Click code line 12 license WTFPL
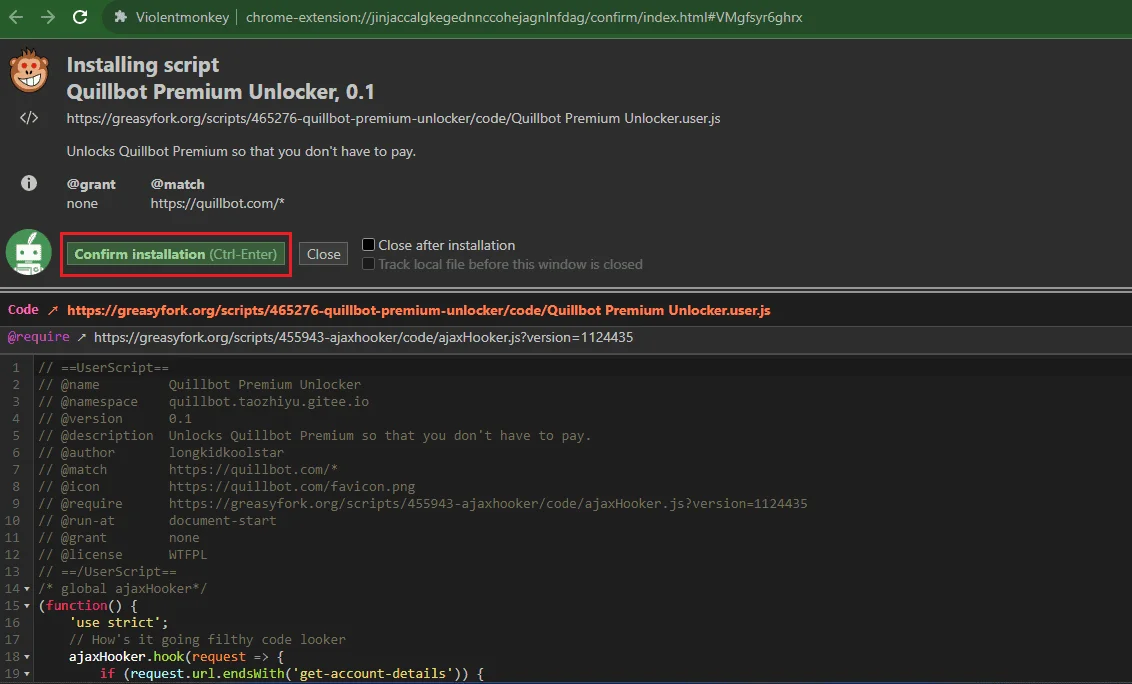The height and width of the screenshot is (684, 1132). [x=188, y=555]
